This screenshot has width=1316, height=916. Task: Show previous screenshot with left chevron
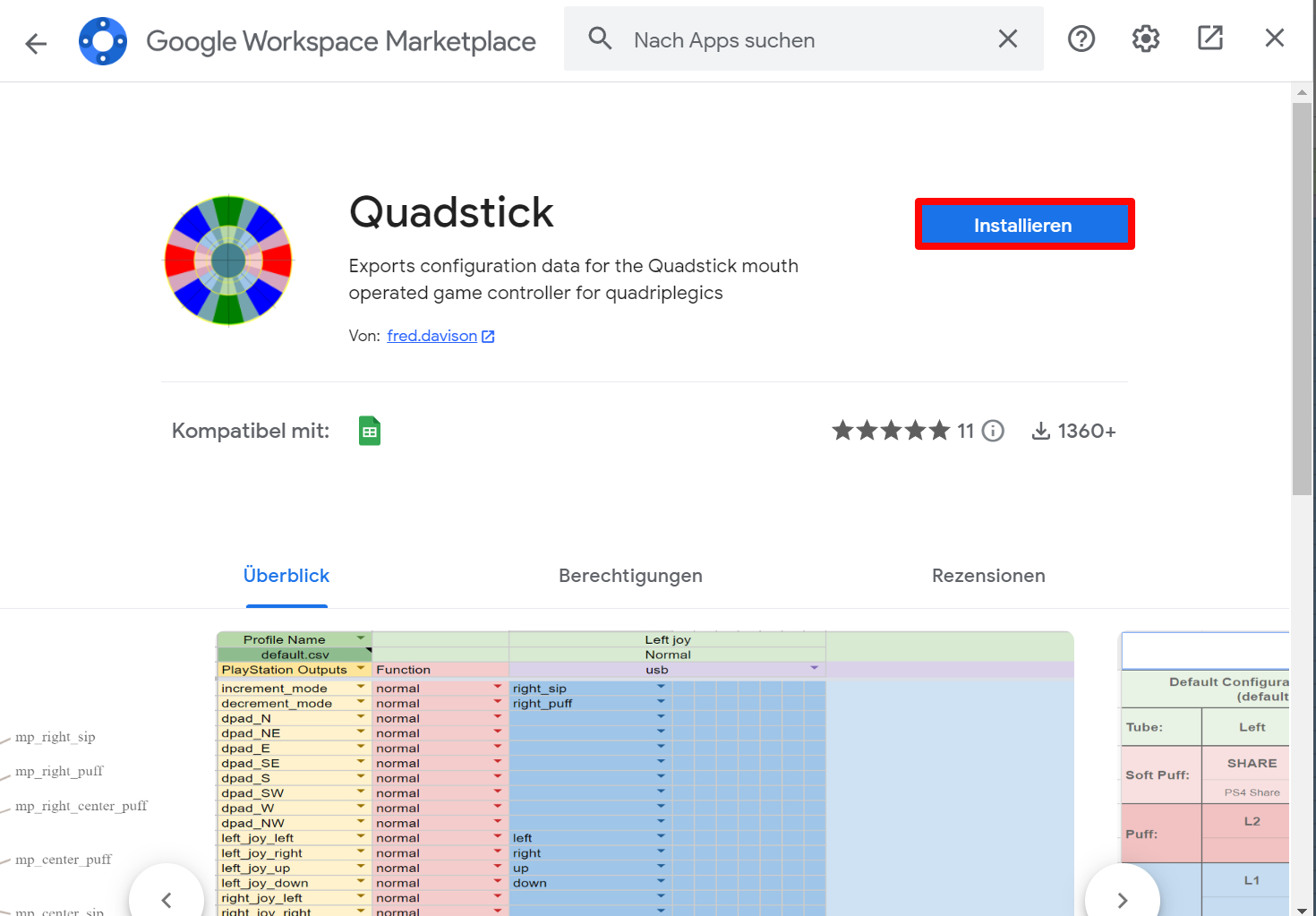167,898
